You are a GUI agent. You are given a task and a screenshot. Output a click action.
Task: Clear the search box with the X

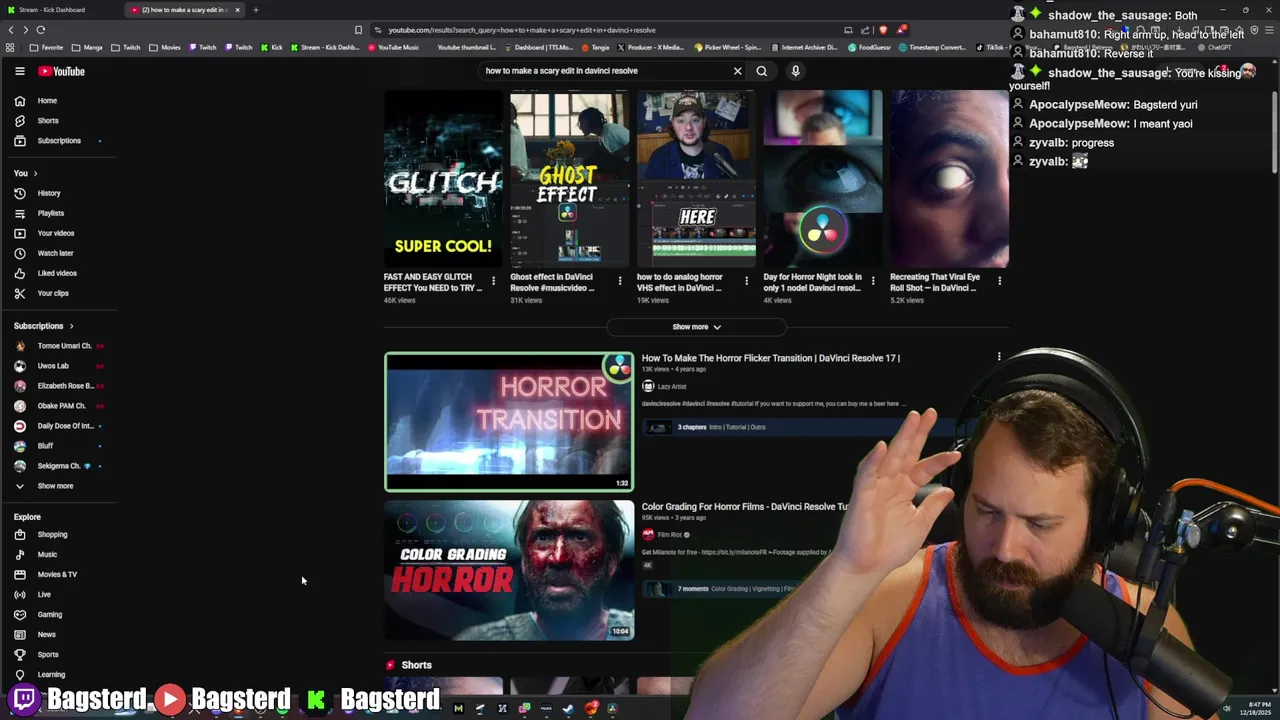point(738,71)
